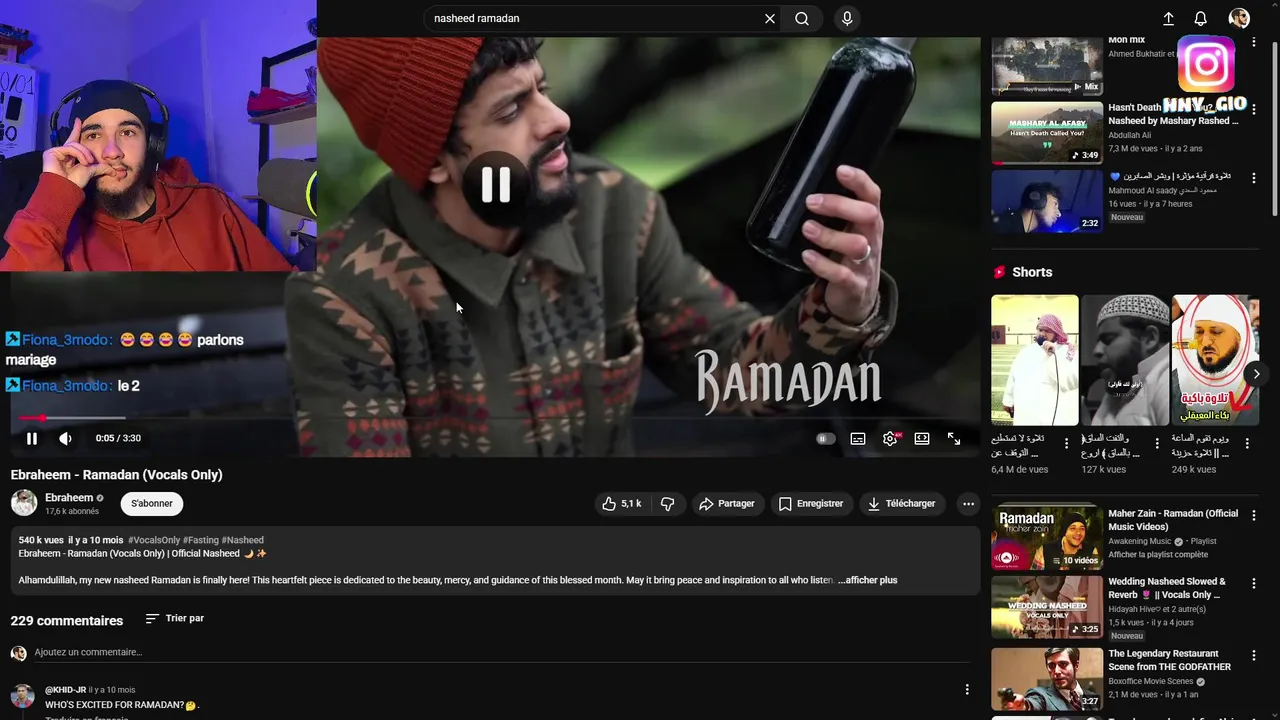Open the Awakening Music channel
This screenshot has height=720, width=1280.
1140,541
